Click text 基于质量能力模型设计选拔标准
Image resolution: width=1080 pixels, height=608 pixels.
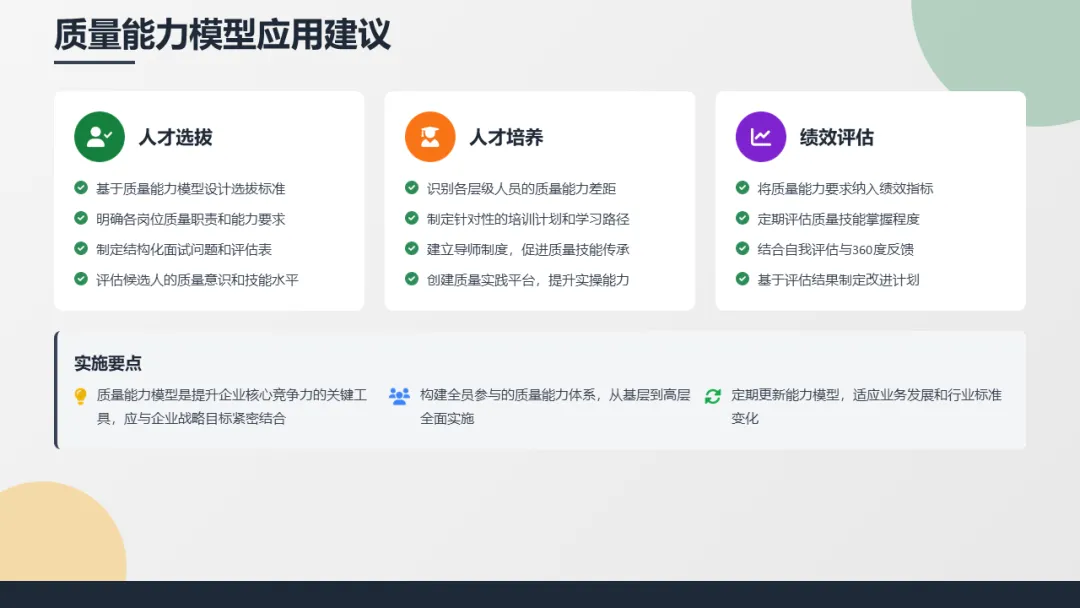(191, 189)
